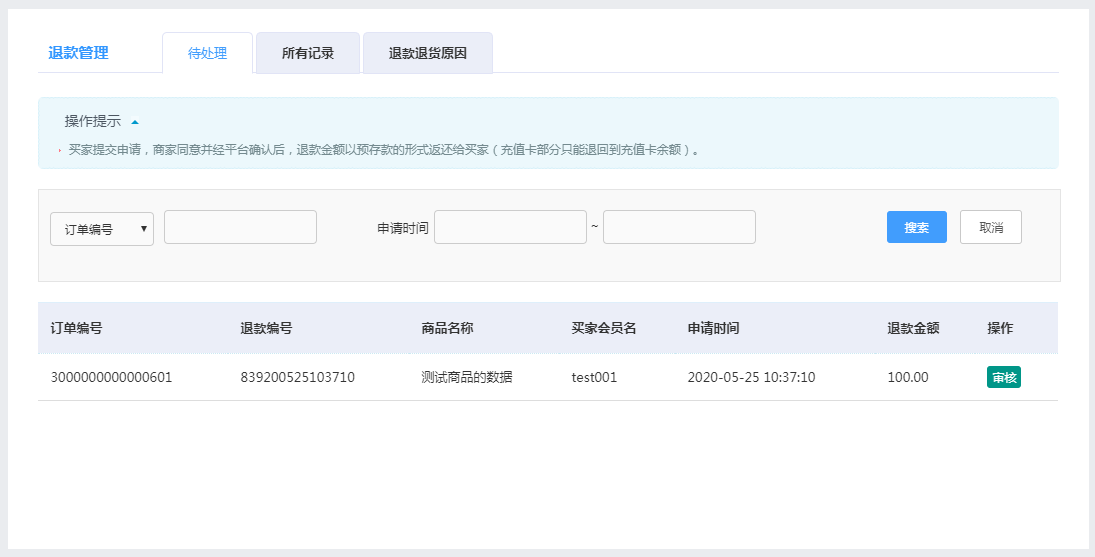Click the product name 测试商品的数据
Viewport: 1095px width, 557px height.
point(467,378)
